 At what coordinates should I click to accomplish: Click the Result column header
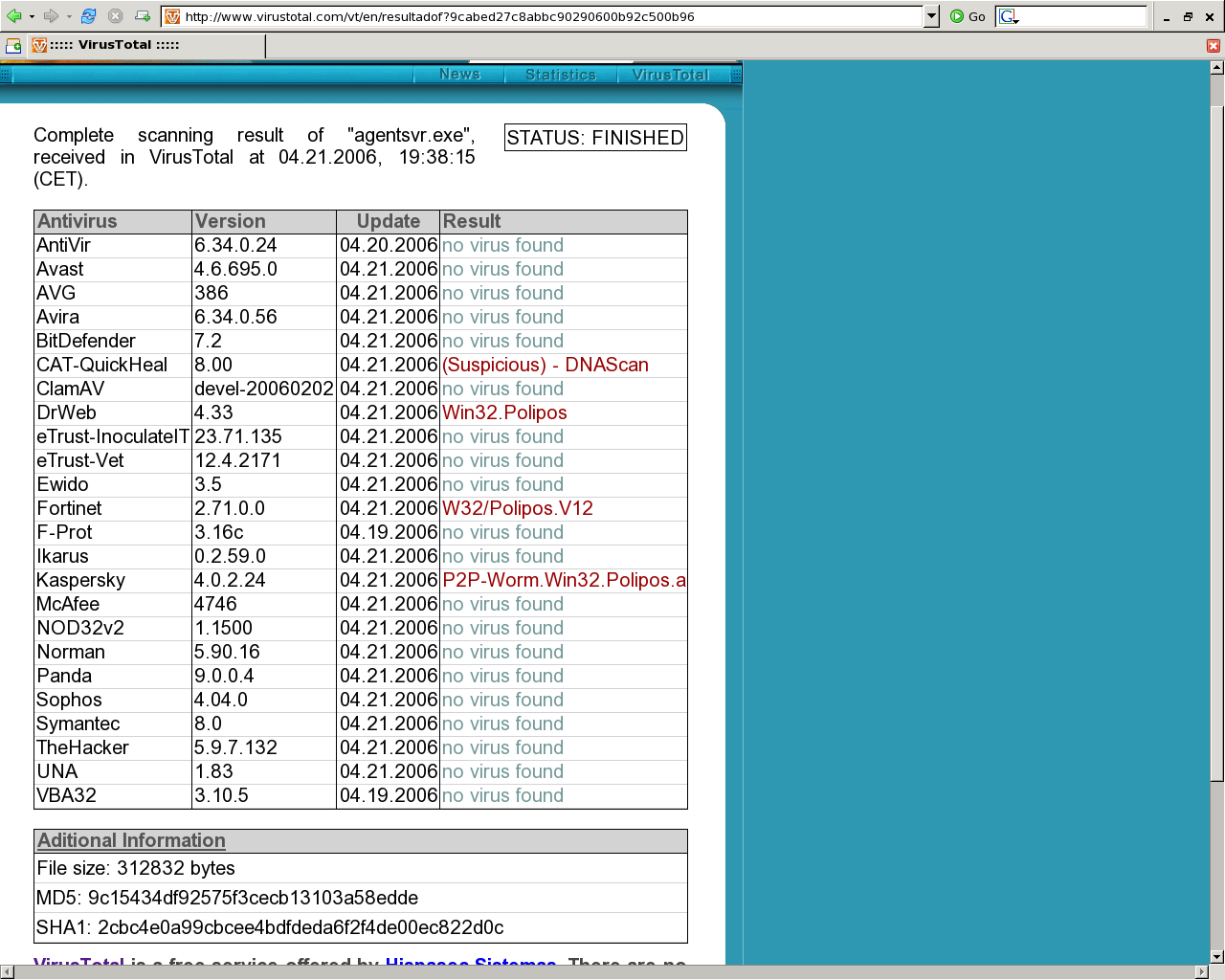point(564,221)
